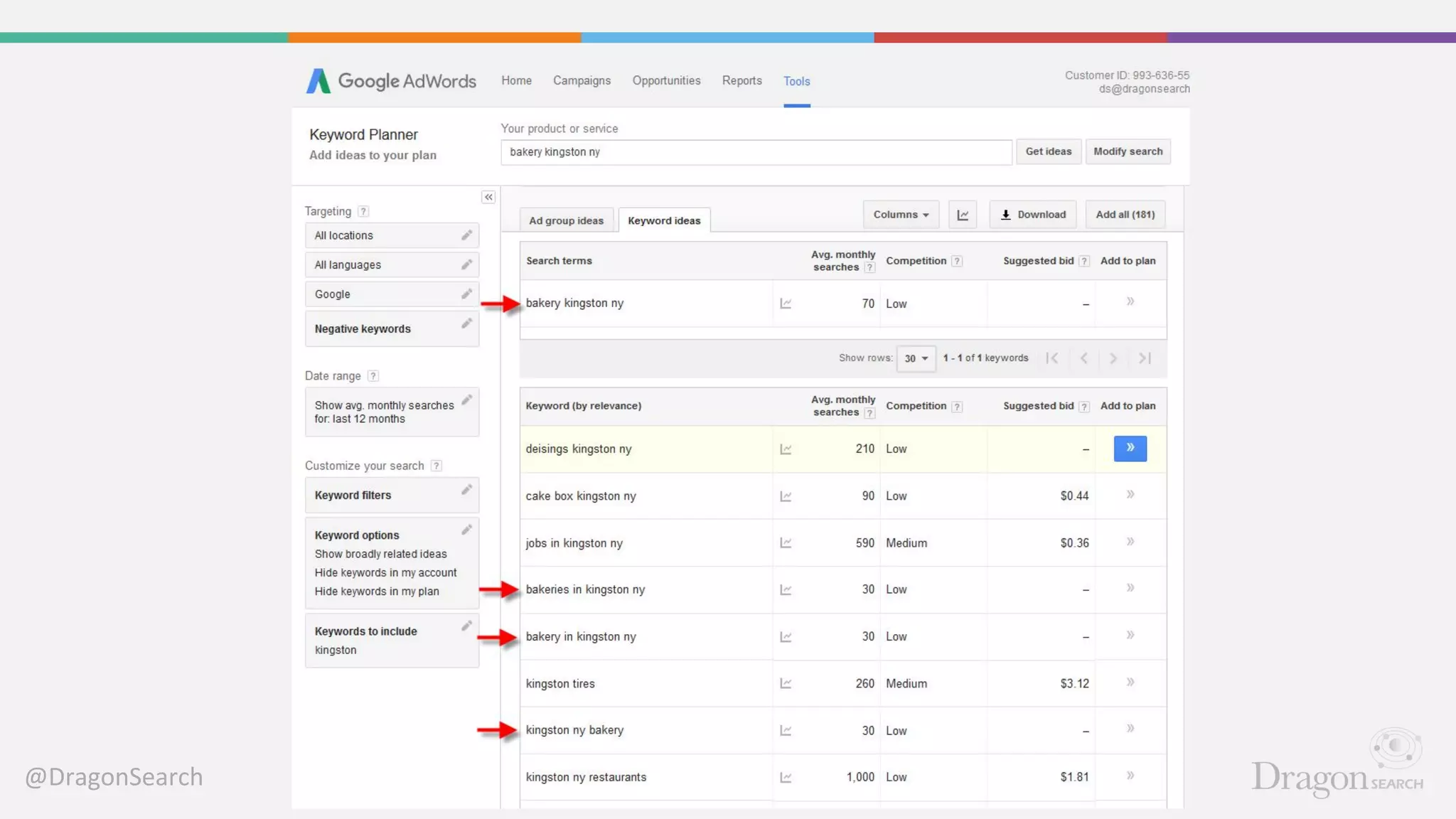The width and height of the screenshot is (1456, 819).
Task: Edit date range last 12 months
Action: coord(466,400)
